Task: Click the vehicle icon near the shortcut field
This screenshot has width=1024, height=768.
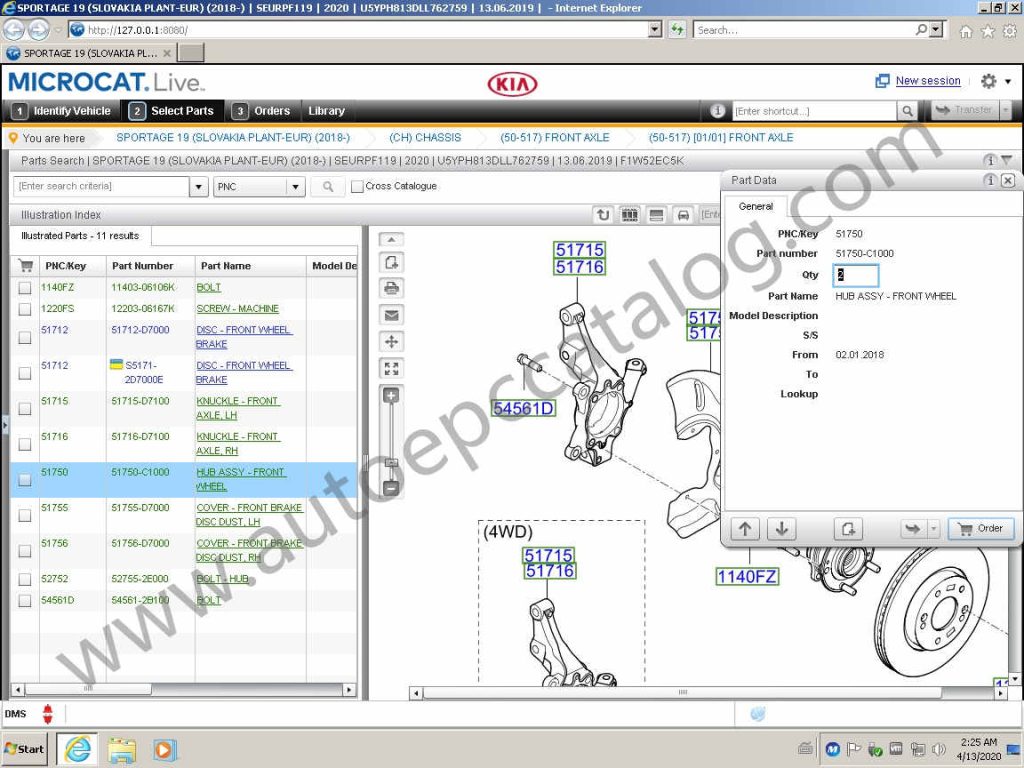Action: tap(683, 213)
